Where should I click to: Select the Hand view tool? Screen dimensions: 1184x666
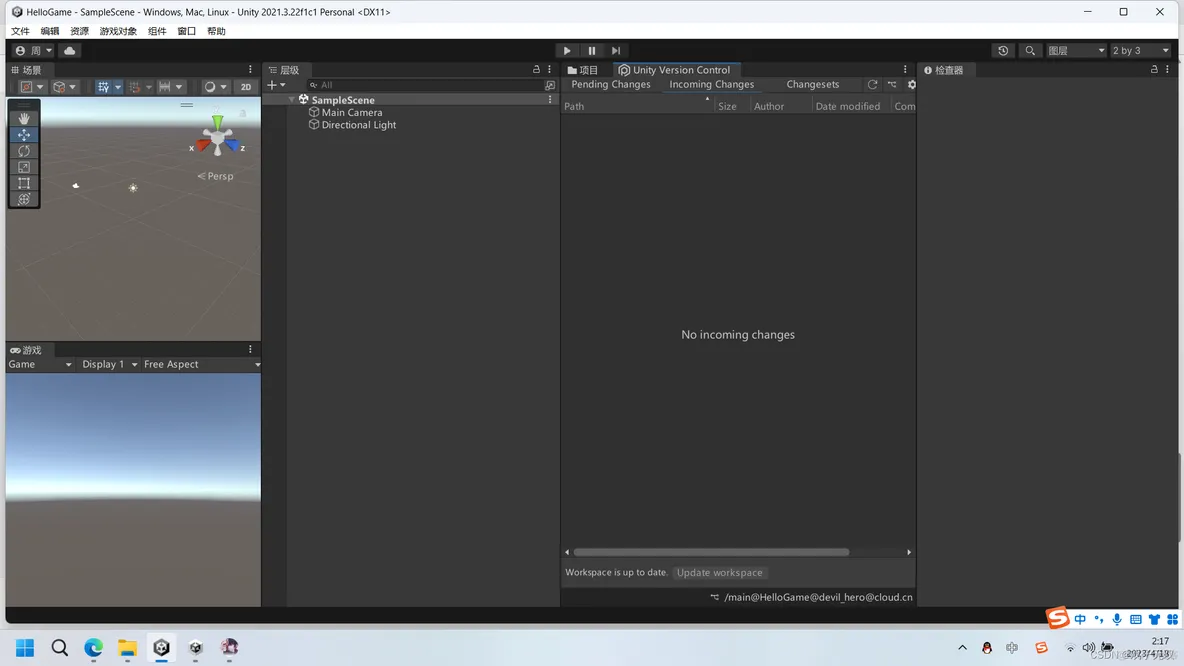coord(24,119)
